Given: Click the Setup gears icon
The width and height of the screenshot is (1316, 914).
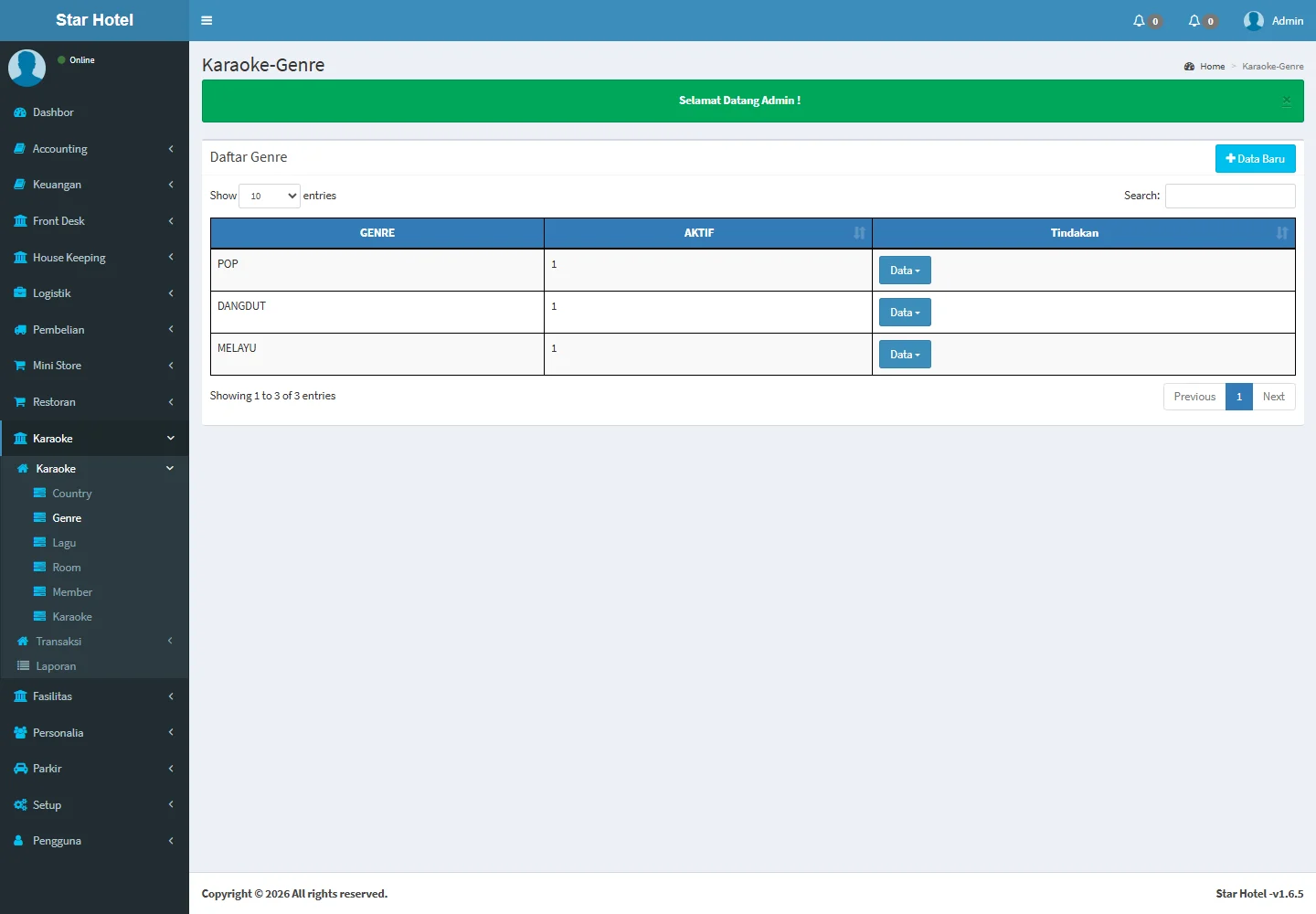Looking at the screenshot, I should (x=20, y=805).
